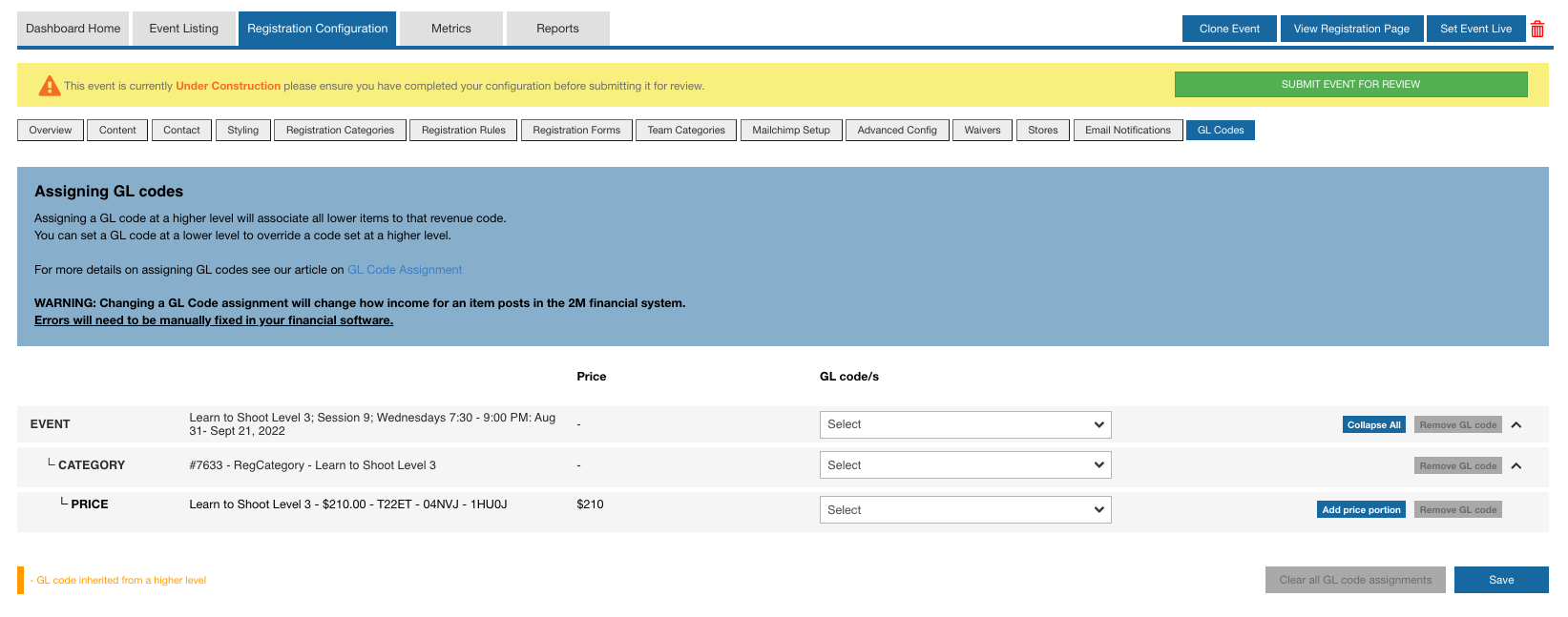Click the red trash delete event icon

click(x=1537, y=30)
